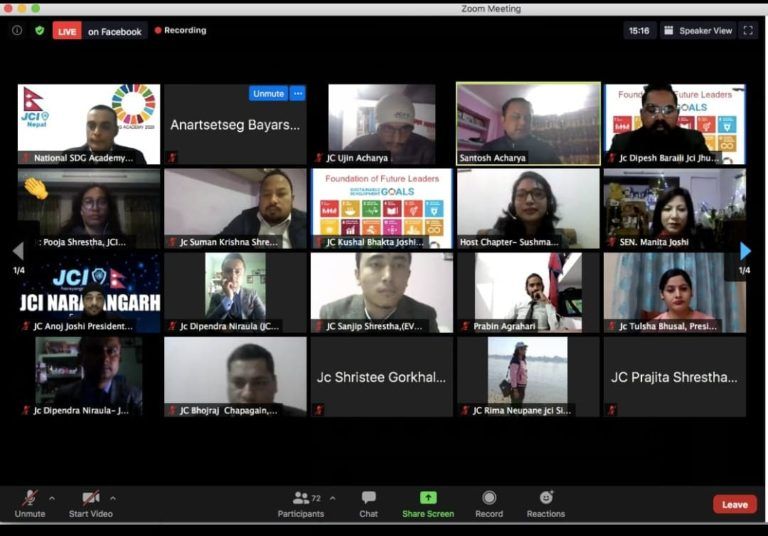This screenshot has width=768, height=536.
Task: Toggle Start Video camera
Action: click(x=91, y=503)
